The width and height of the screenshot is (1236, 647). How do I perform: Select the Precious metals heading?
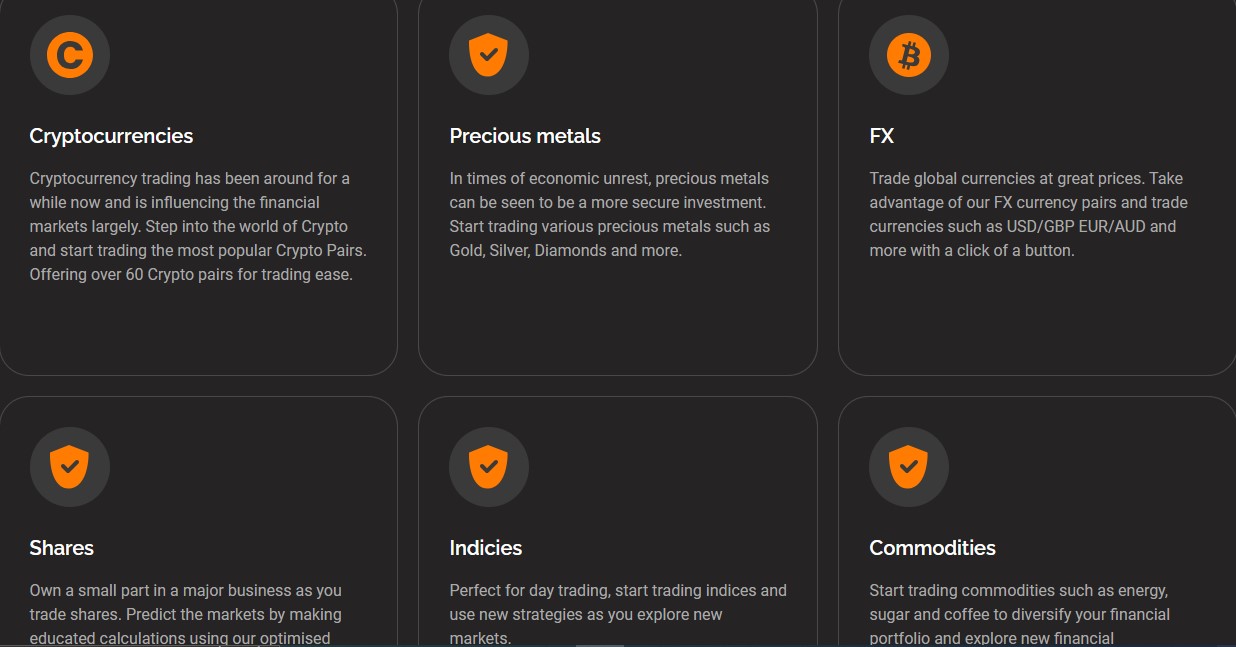(525, 136)
